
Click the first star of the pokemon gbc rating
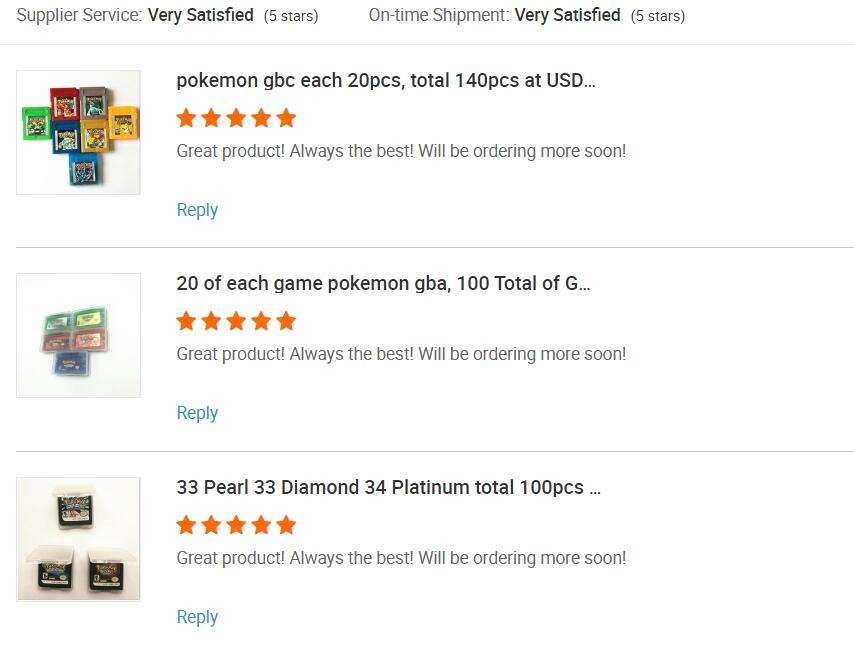point(186,118)
